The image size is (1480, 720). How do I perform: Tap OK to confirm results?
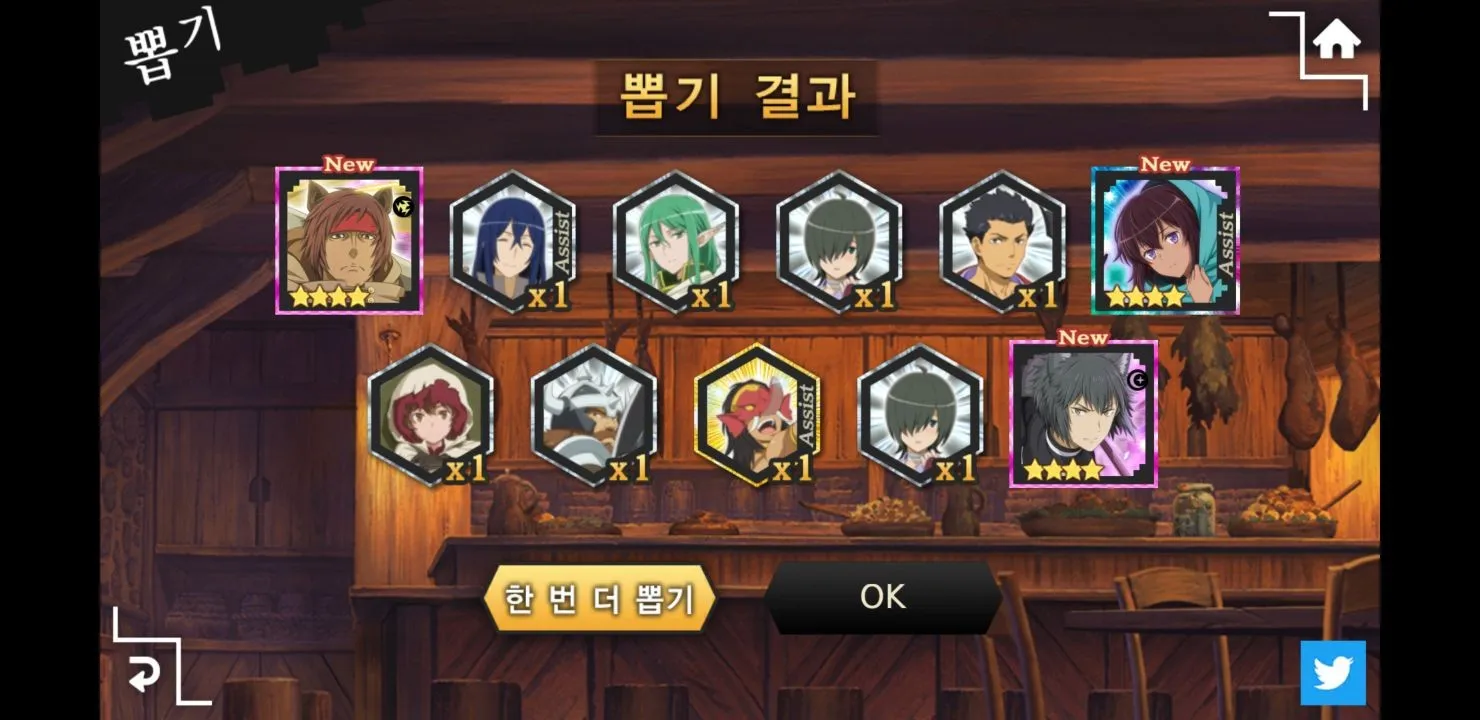pos(883,597)
